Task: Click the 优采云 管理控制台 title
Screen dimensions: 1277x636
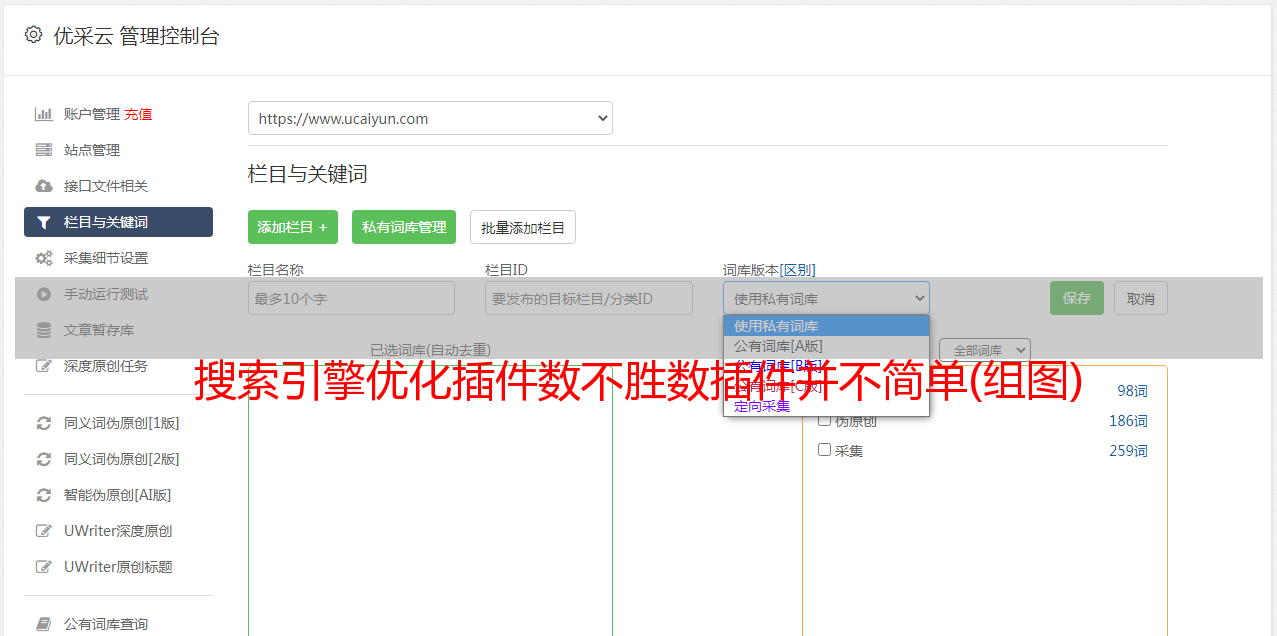Action: tap(136, 36)
